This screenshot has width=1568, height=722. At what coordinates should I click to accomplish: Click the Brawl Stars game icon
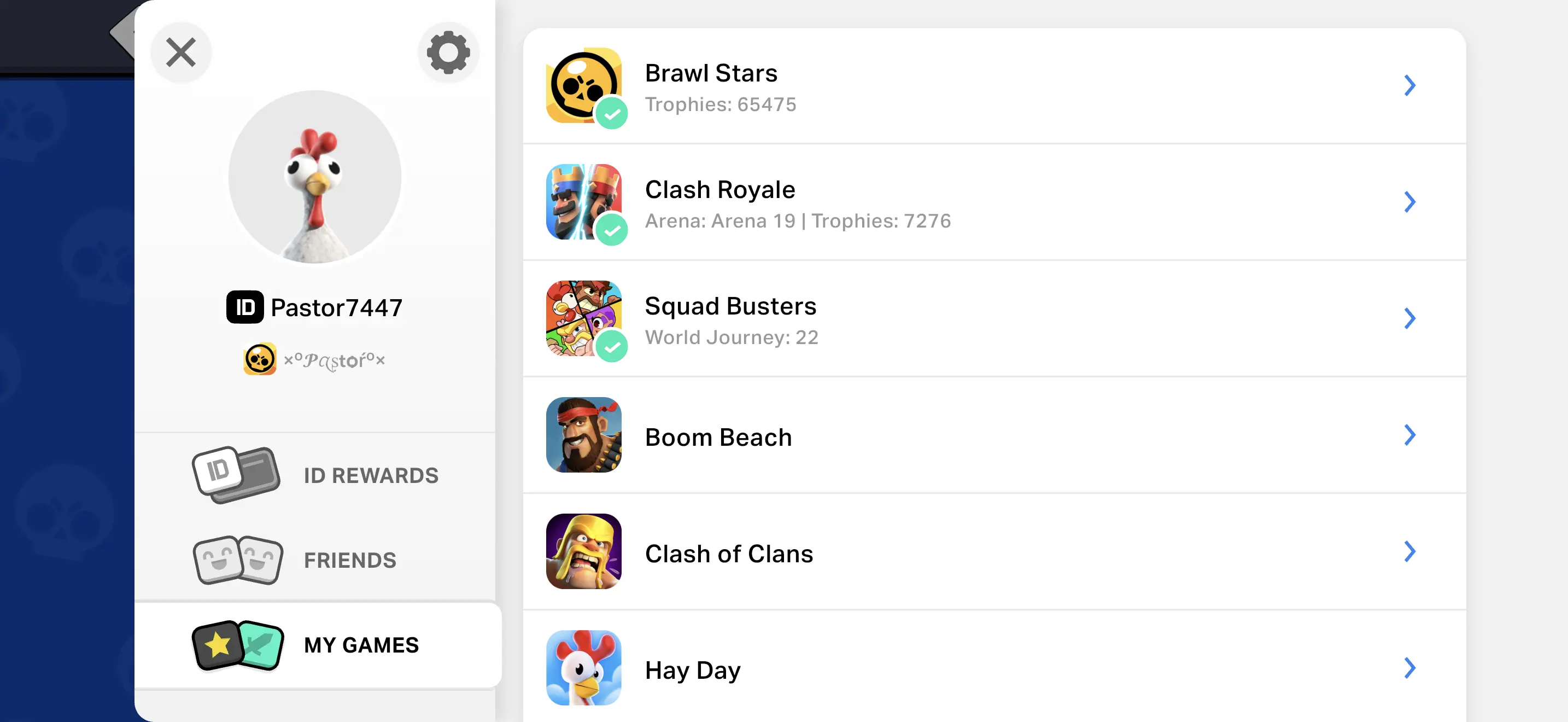point(583,85)
